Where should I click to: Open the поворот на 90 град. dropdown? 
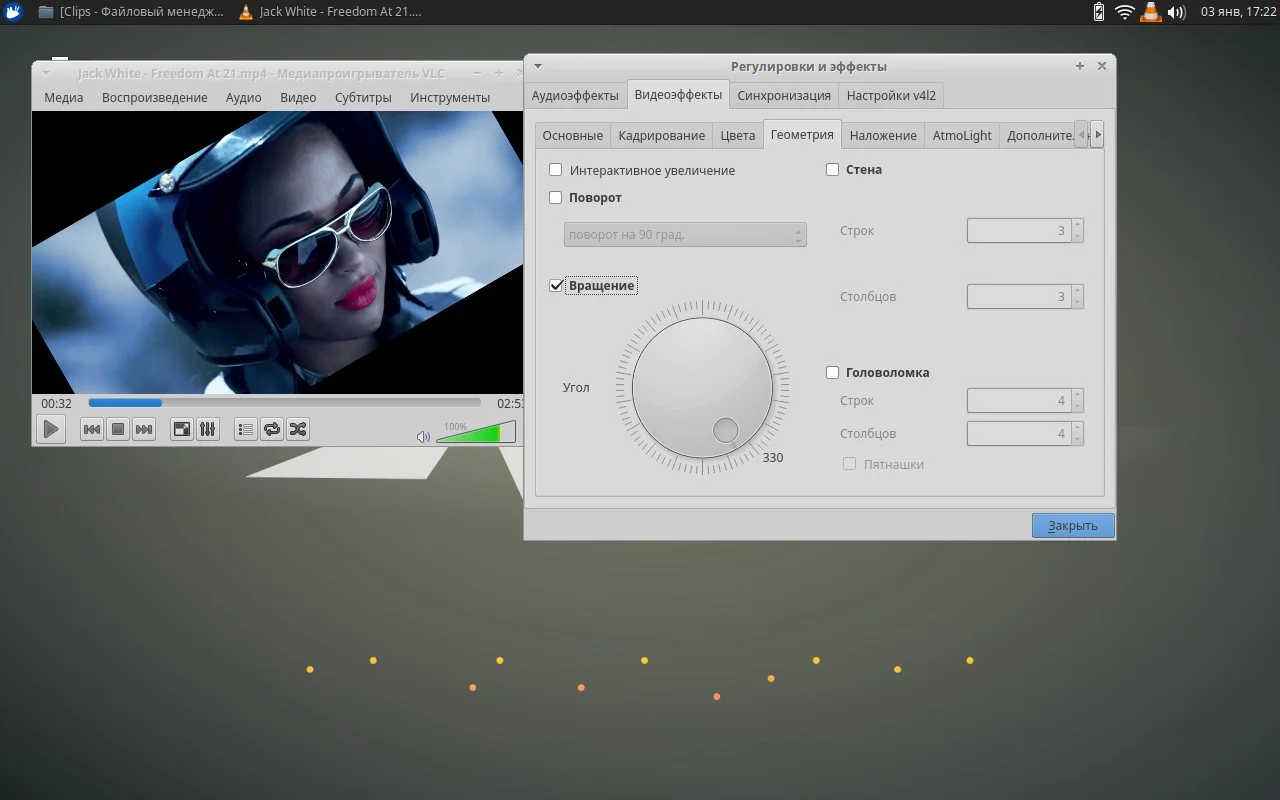click(685, 235)
